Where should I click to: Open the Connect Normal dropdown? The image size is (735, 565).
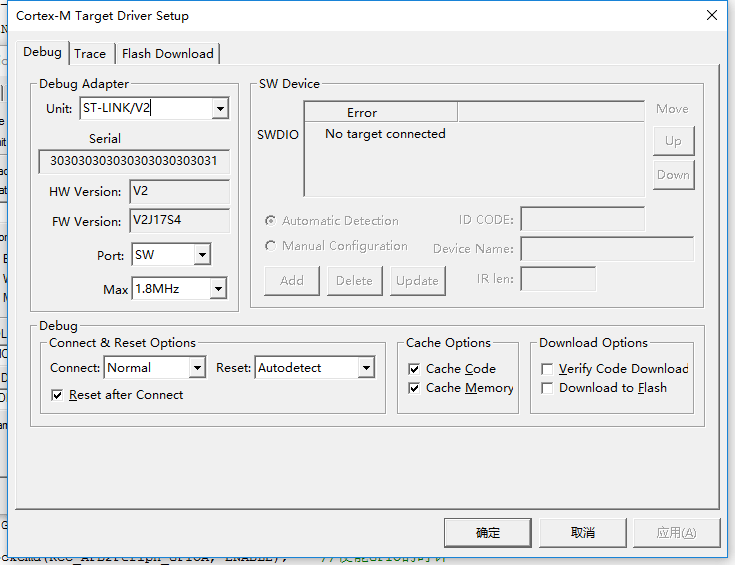point(196,368)
